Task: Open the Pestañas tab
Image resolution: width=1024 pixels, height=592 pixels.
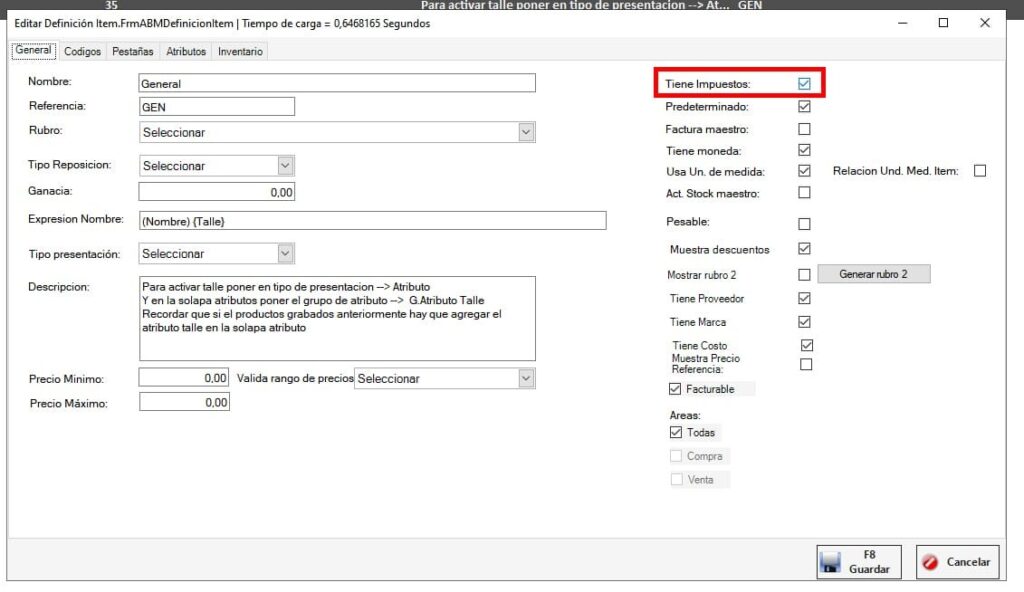Action: pyautogui.click(x=133, y=51)
